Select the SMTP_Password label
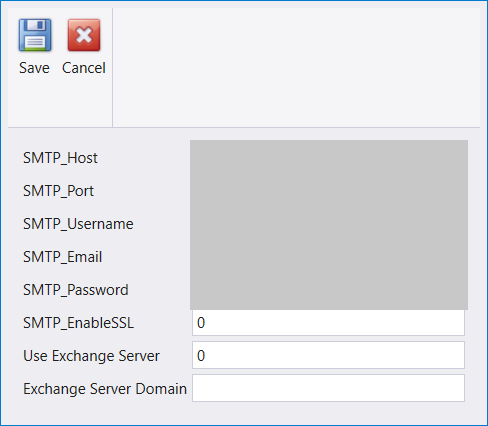The height and width of the screenshot is (426, 488). tap(76, 290)
